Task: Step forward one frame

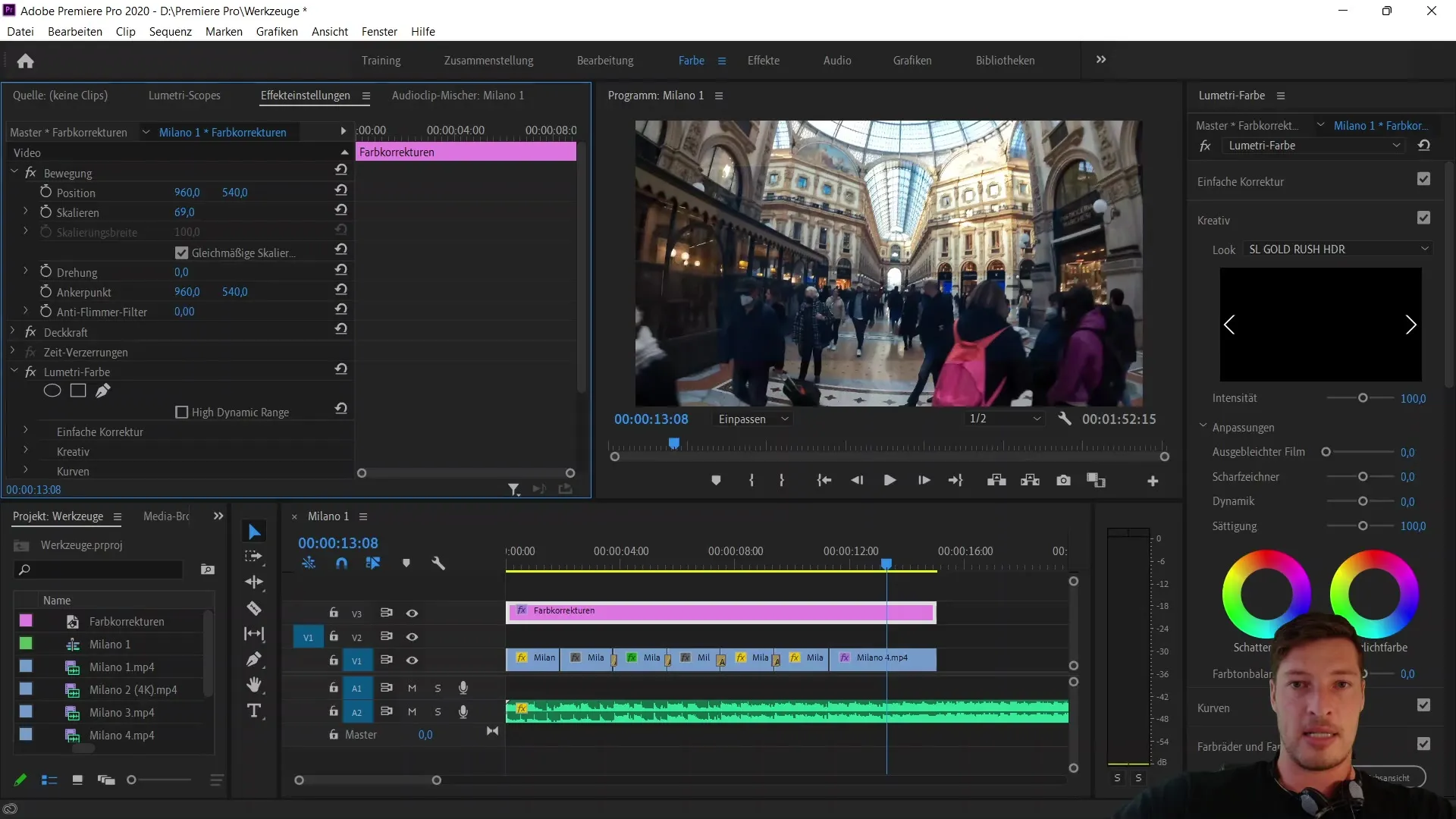Action: tap(924, 480)
